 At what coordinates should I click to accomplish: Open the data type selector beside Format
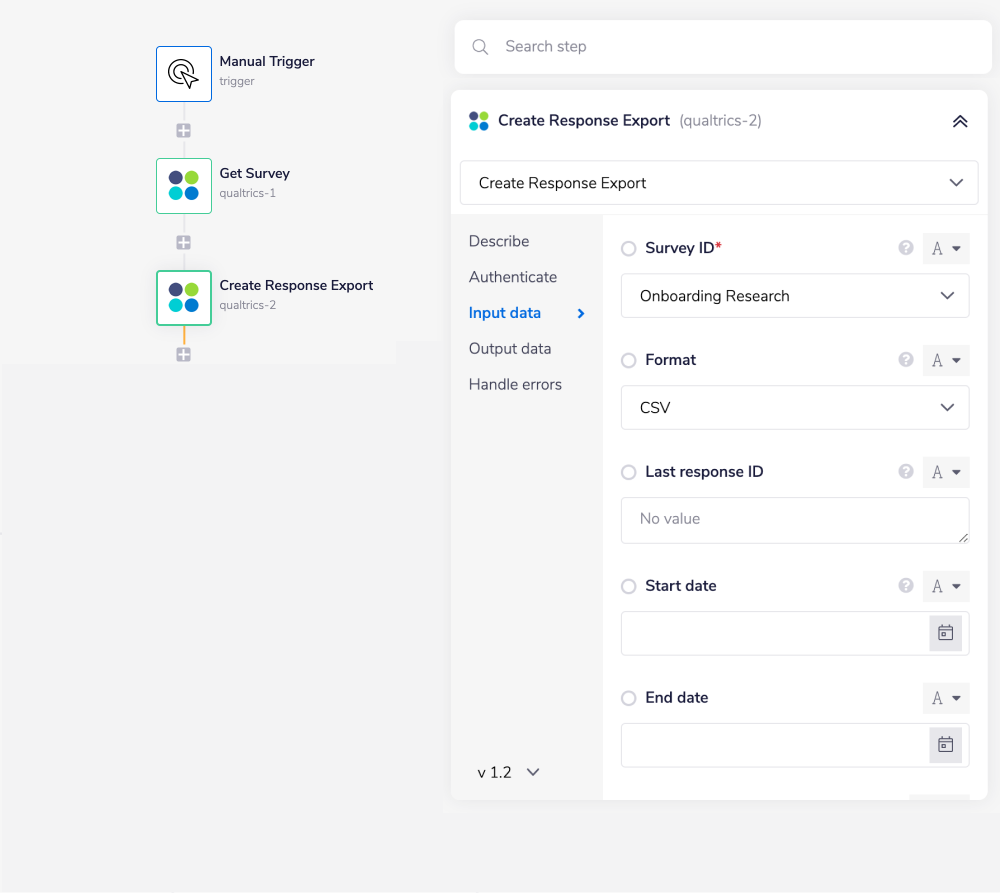(x=945, y=360)
